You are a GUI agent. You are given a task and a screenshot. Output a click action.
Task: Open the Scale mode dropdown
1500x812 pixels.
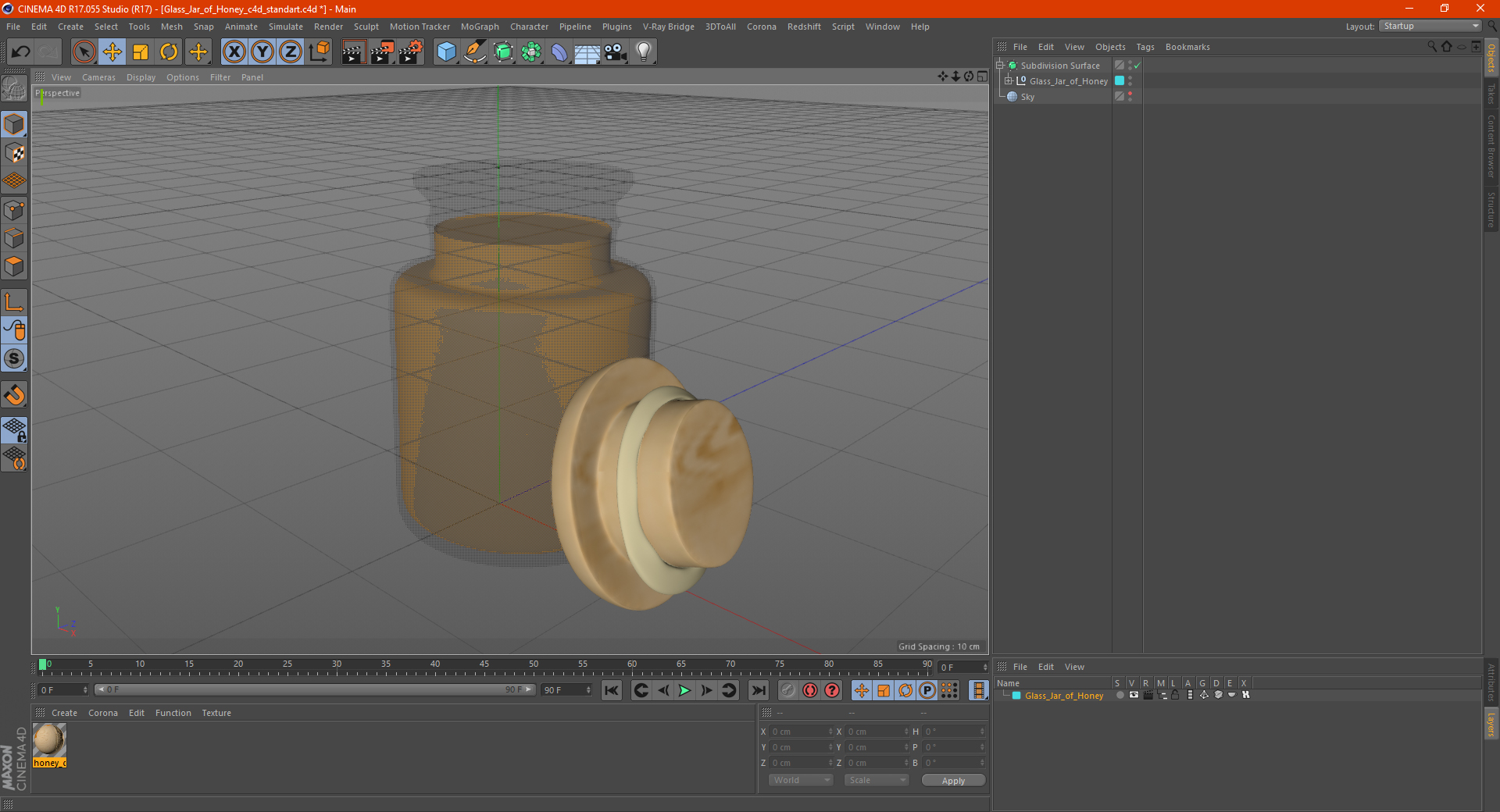click(877, 780)
